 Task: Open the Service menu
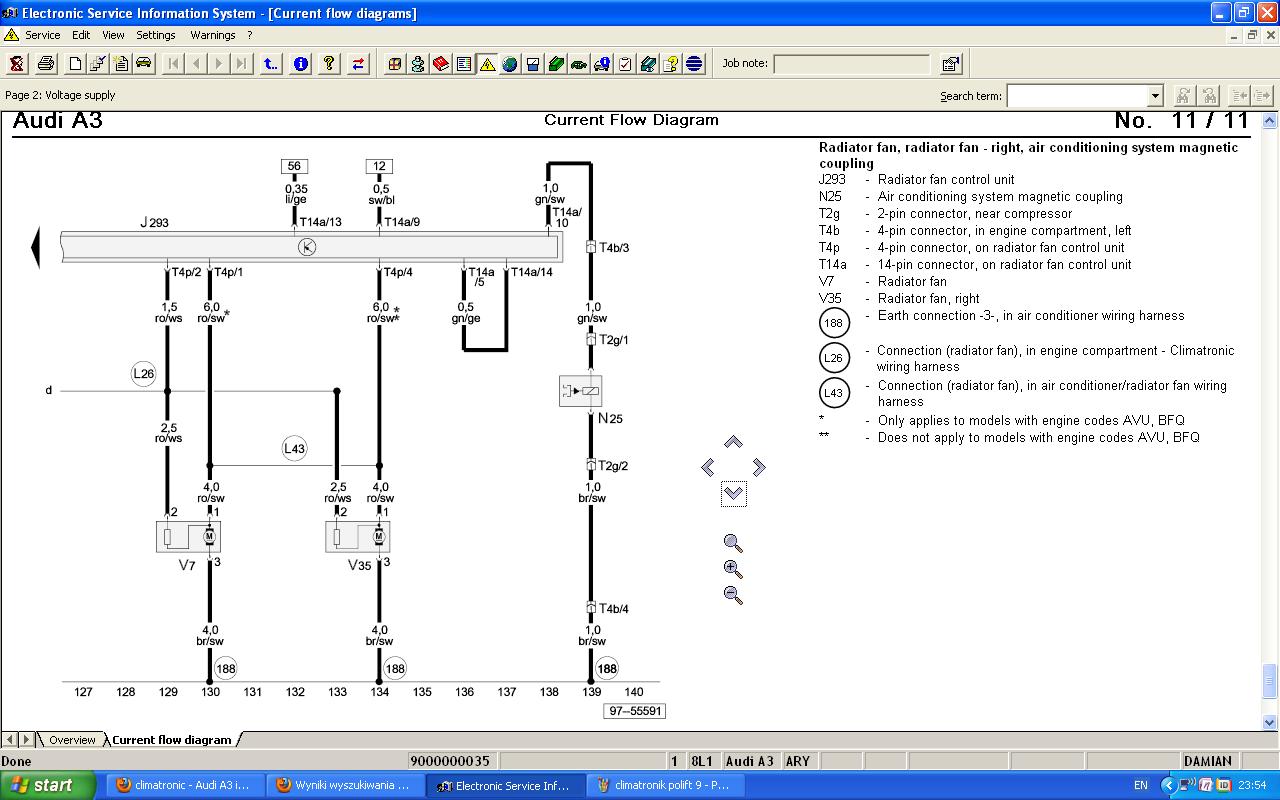click(x=43, y=35)
